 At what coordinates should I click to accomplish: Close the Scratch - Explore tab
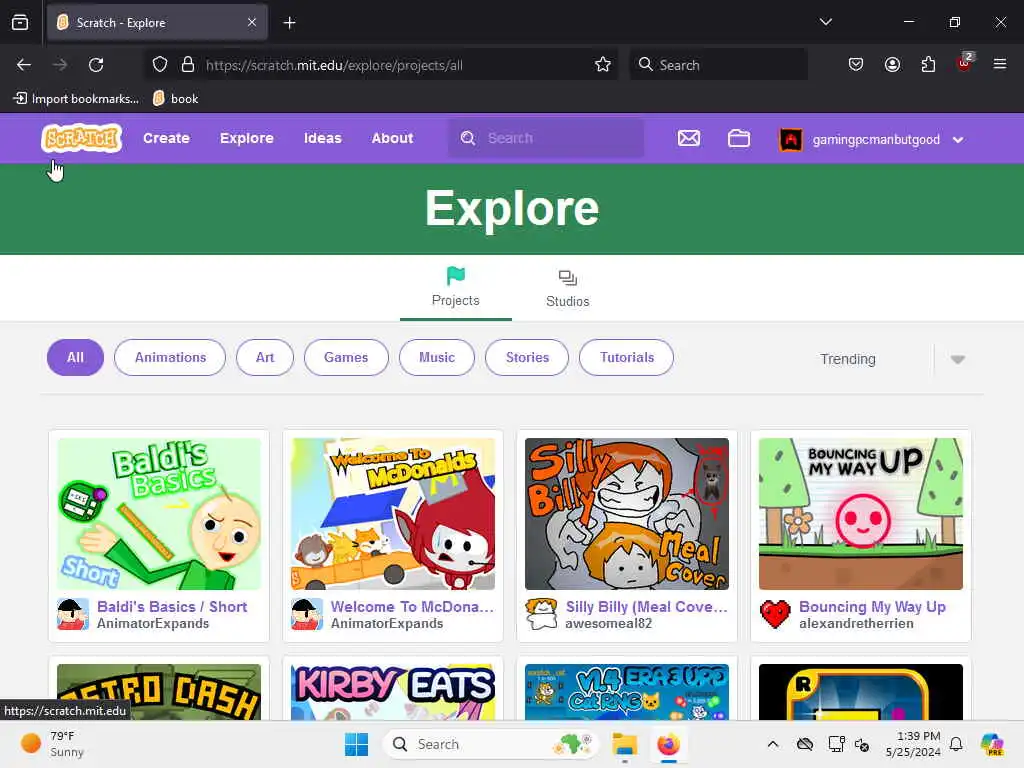(252, 22)
